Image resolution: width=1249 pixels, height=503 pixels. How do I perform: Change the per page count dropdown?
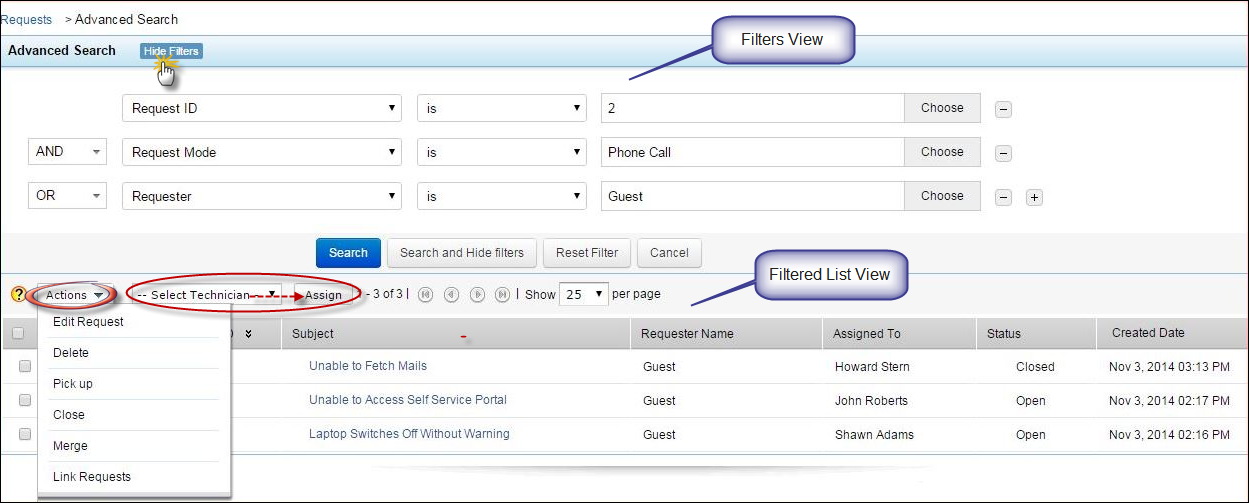(x=584, y=295)
